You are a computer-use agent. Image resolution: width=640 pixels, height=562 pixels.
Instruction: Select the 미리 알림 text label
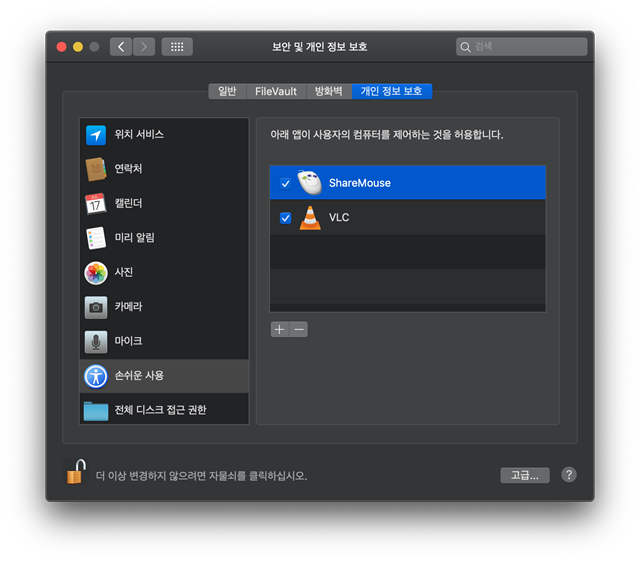tap(135, 238)
